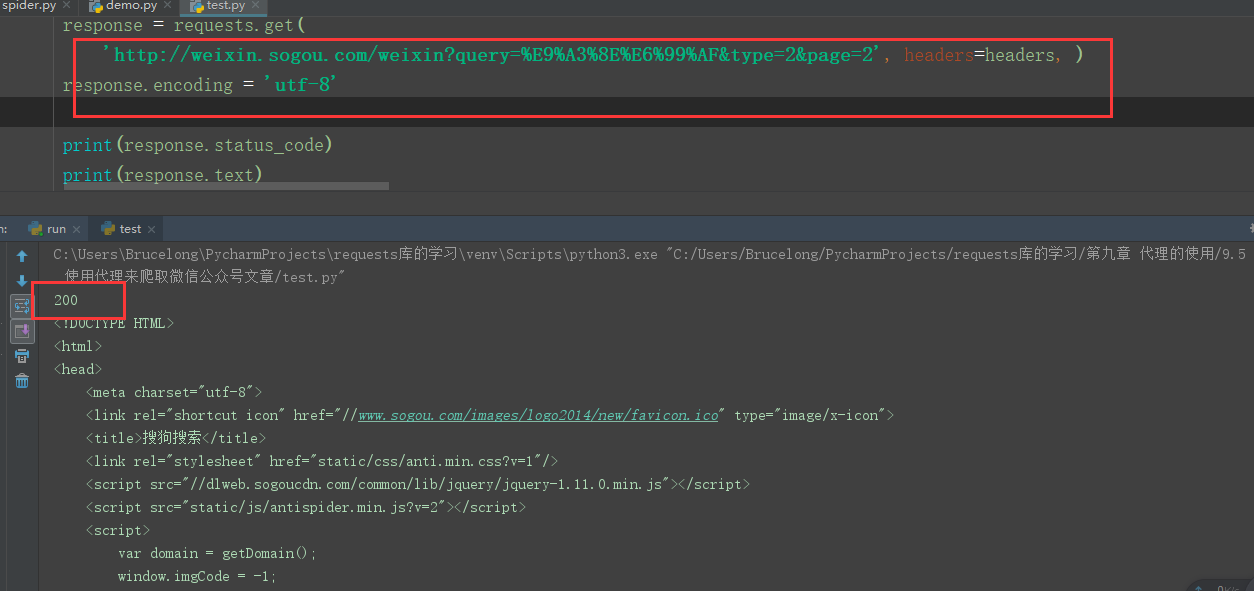Image resolution: width=1254 pixels, height=591 pixels.
Task: Click the 200 status code output line
Action: 66,300
